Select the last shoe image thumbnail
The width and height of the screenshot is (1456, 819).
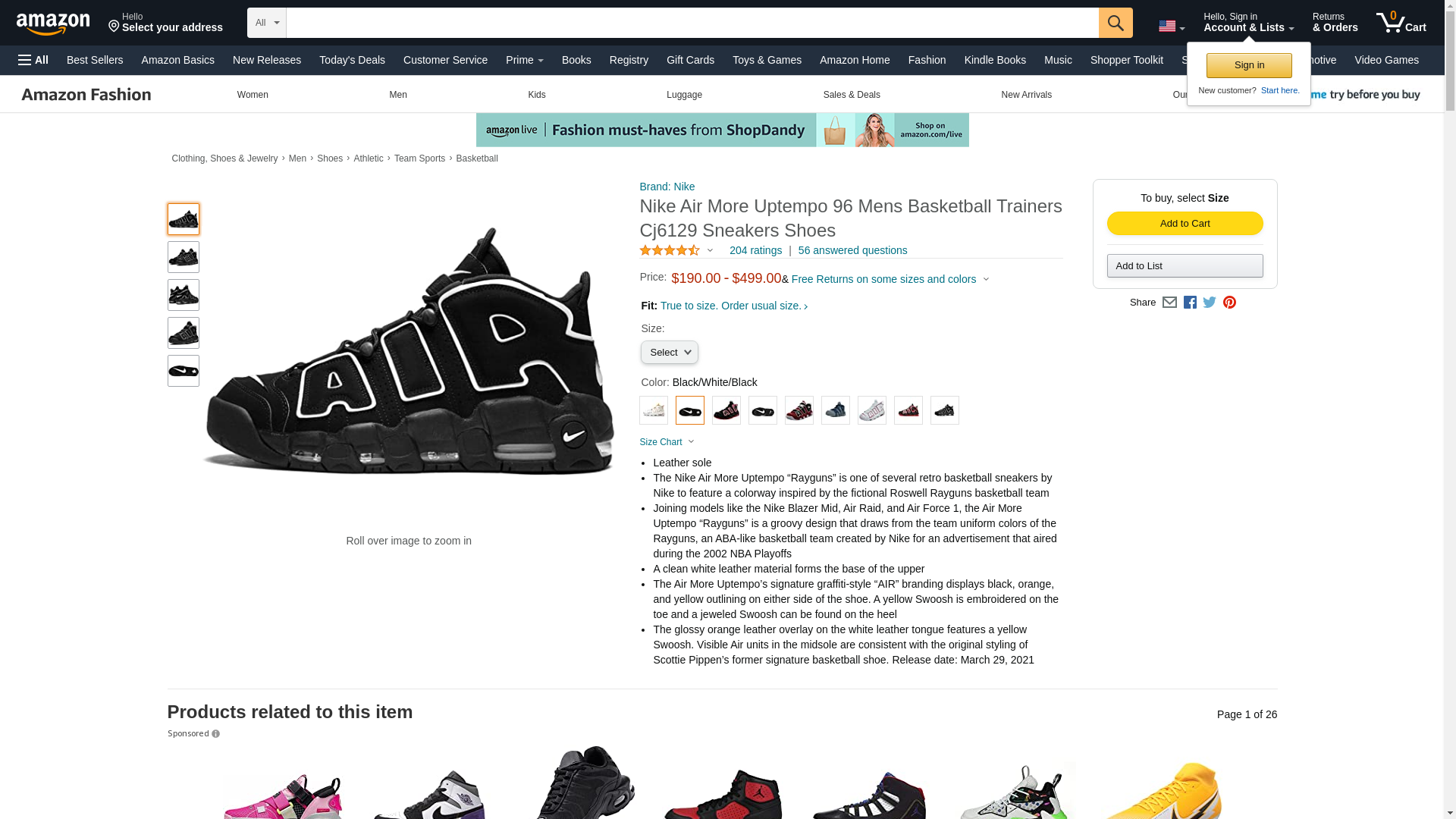click(183, 371)
